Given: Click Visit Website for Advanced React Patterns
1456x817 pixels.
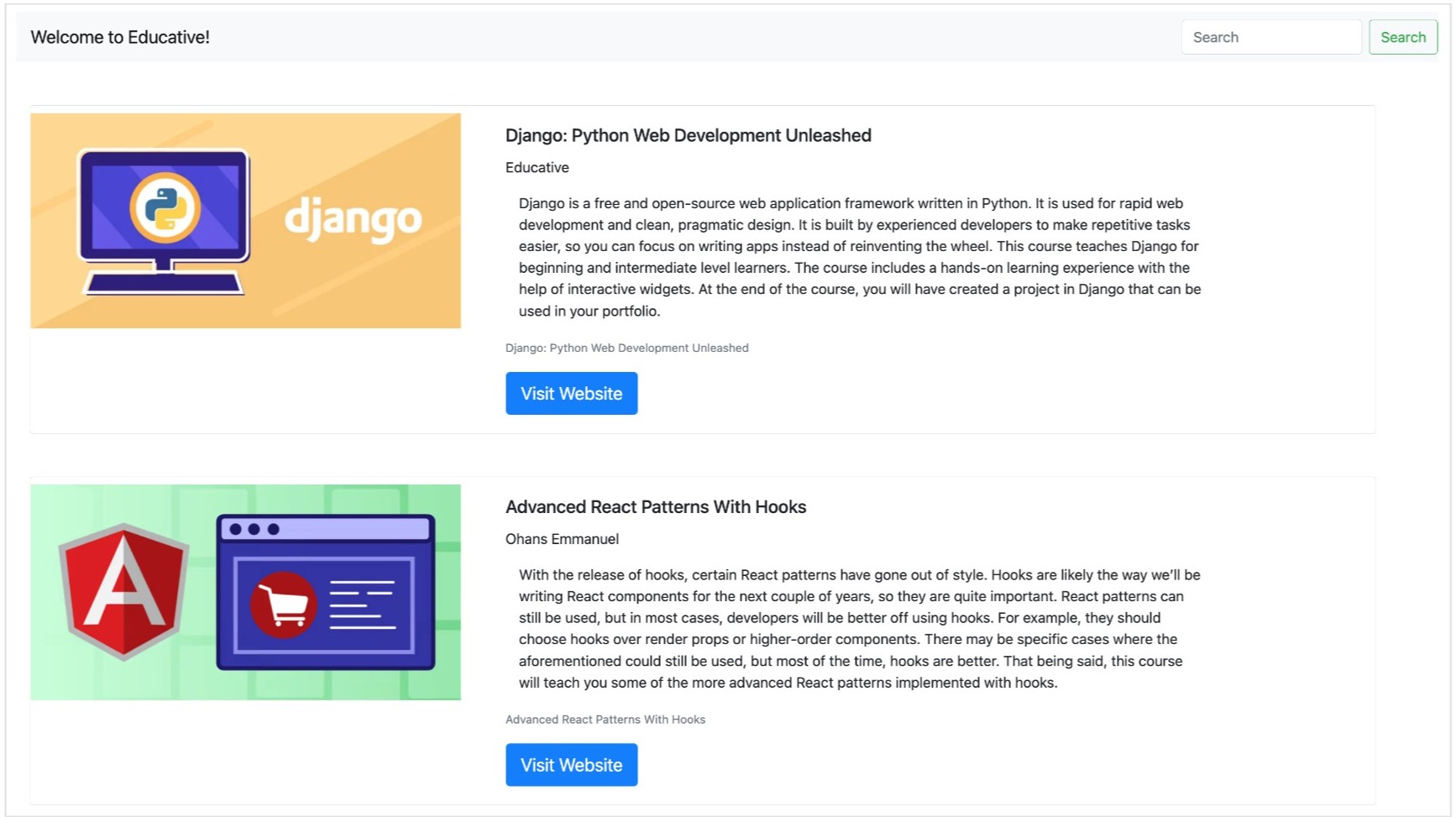Looking at the screenshot, I should tap(571, 765).
